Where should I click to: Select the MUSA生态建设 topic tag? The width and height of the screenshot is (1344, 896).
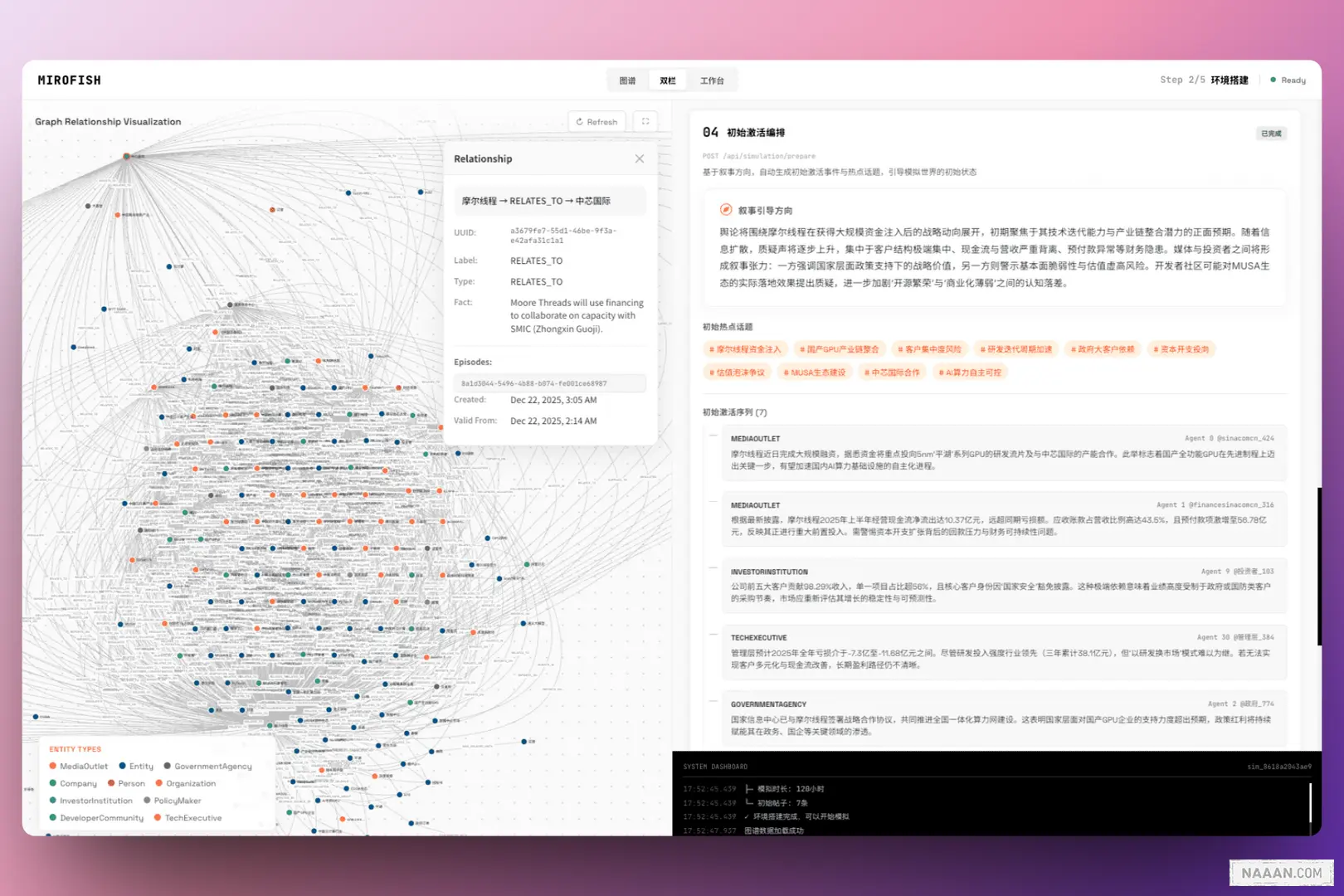click(x=815, y=373)
